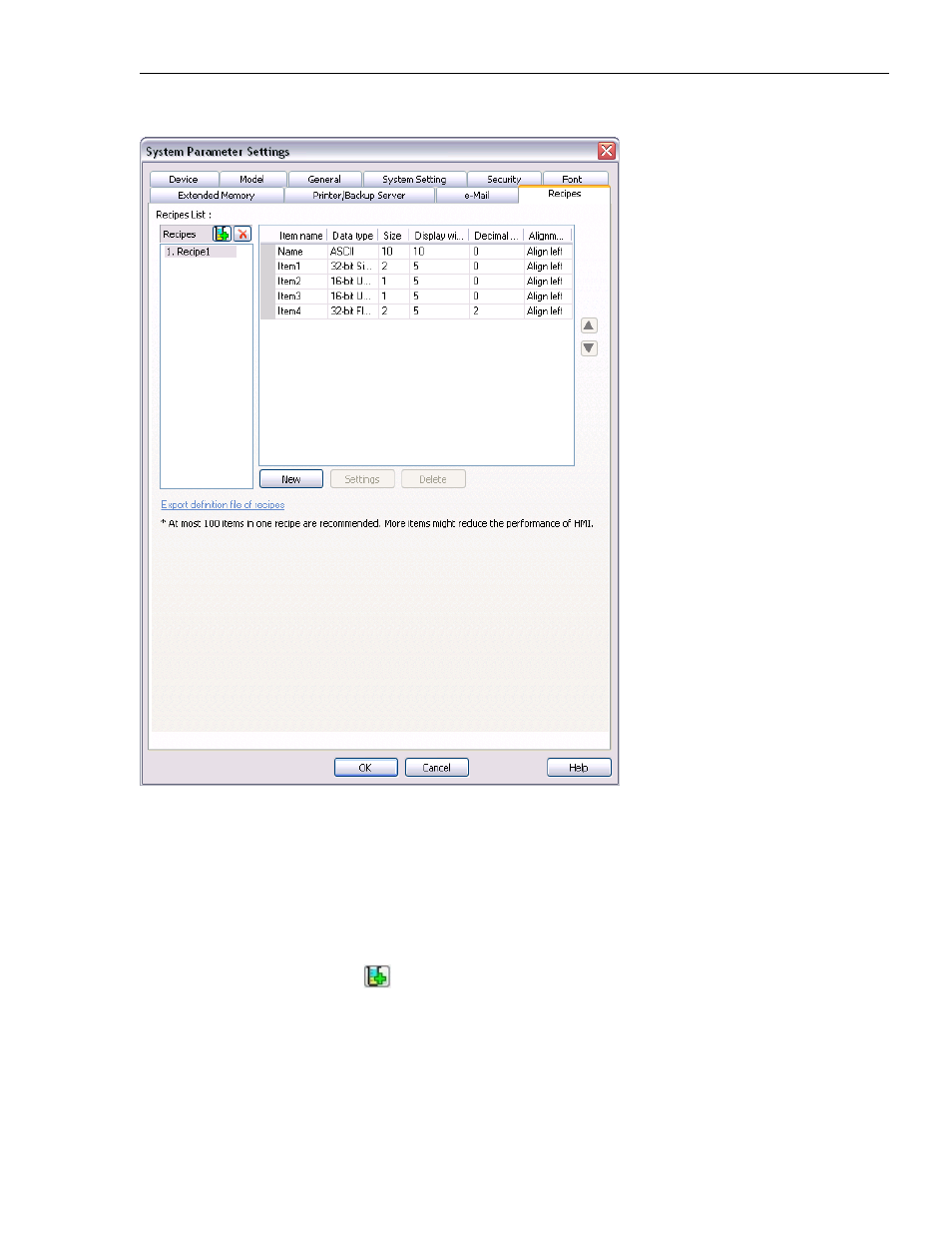Switch to the General tab
This screenshot has height=1233, width=952.
click(324, 179)
